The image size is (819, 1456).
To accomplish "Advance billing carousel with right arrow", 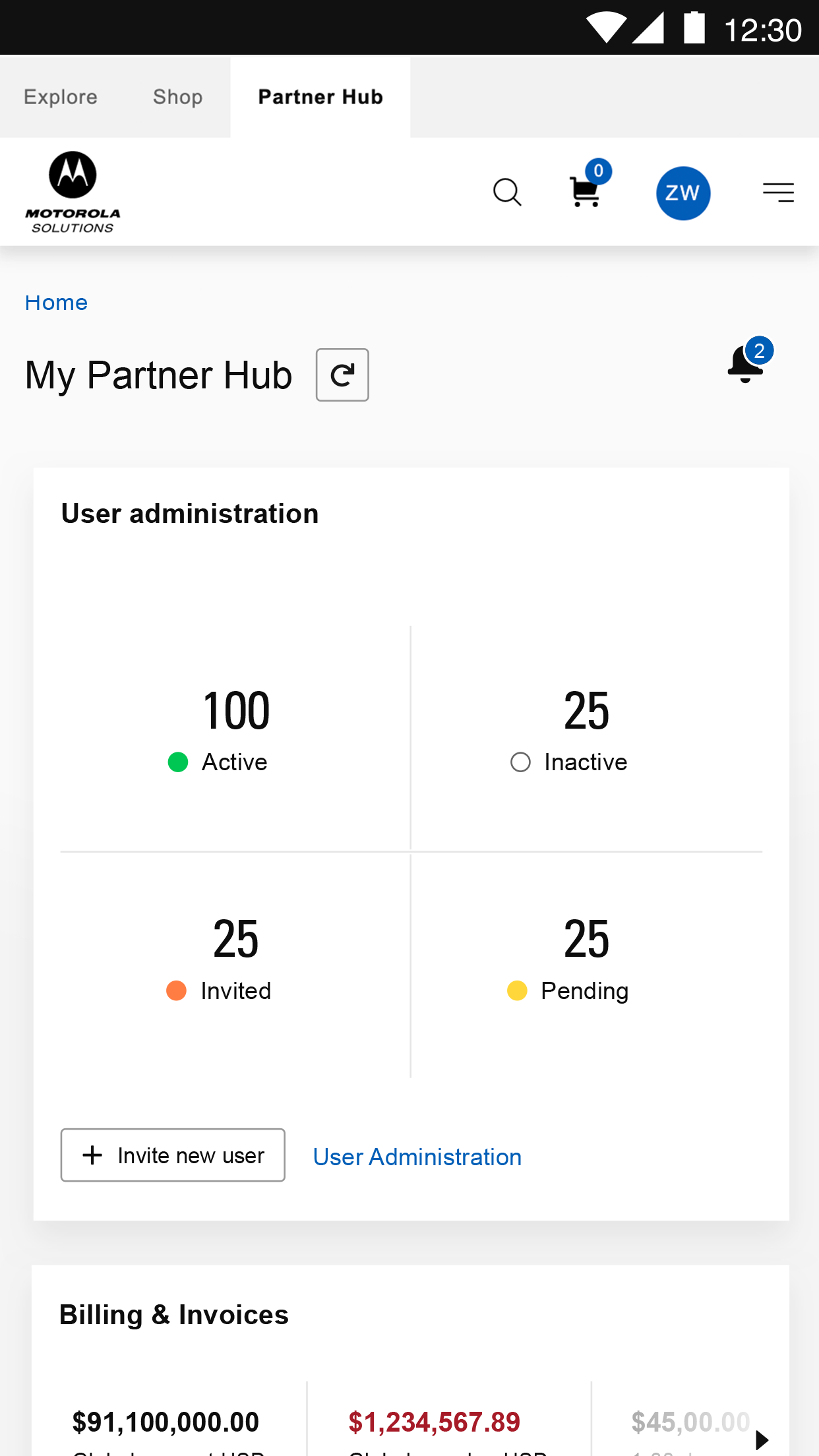I will pyautogui.click(x=762, y=1440).
